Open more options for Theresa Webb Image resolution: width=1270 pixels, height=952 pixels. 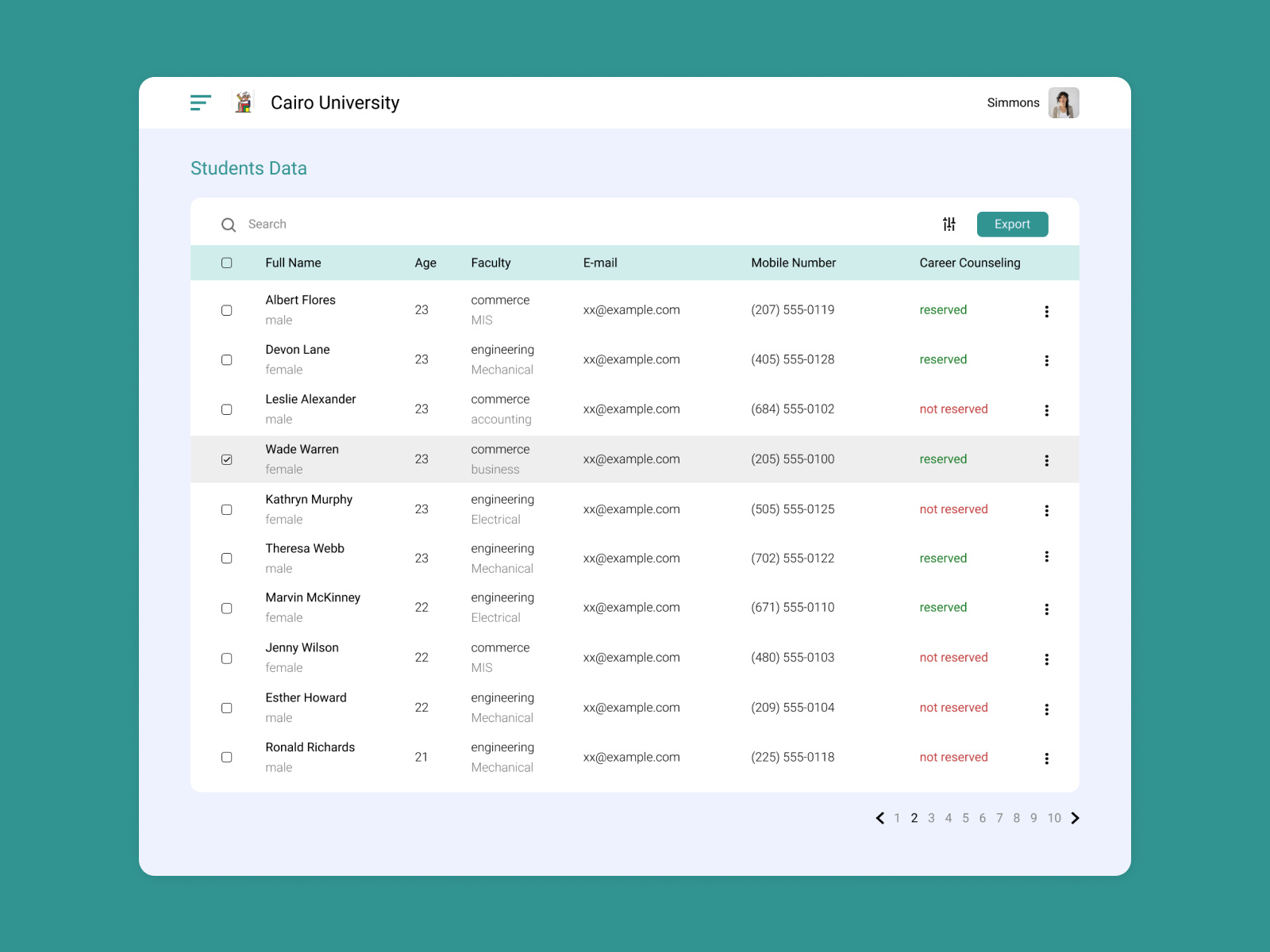[1047, 557]
